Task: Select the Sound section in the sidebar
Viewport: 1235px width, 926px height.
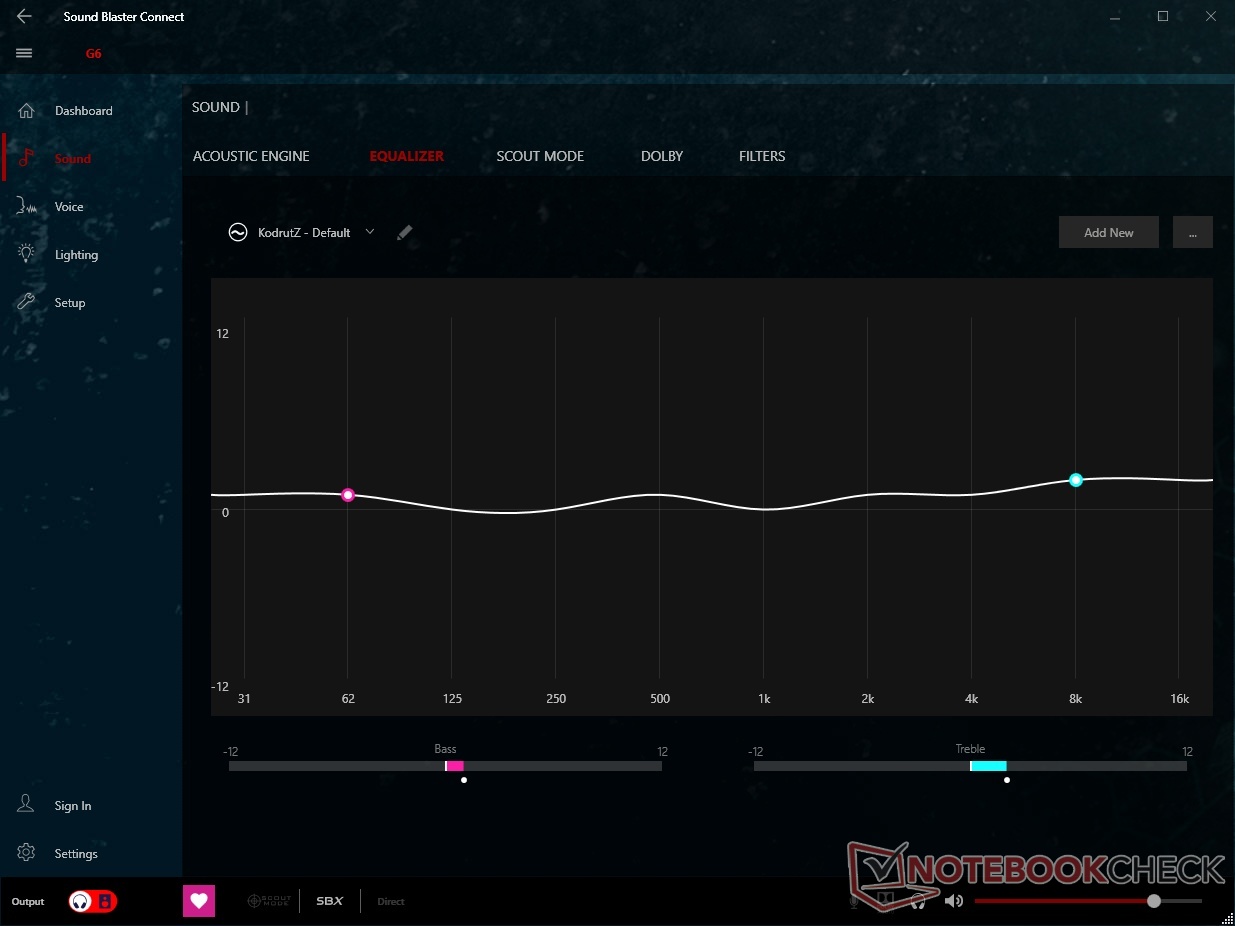Action: (72, 159)
